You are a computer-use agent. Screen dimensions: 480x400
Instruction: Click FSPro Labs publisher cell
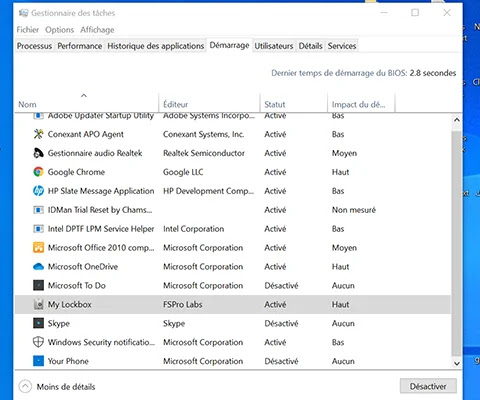(183, 304)
